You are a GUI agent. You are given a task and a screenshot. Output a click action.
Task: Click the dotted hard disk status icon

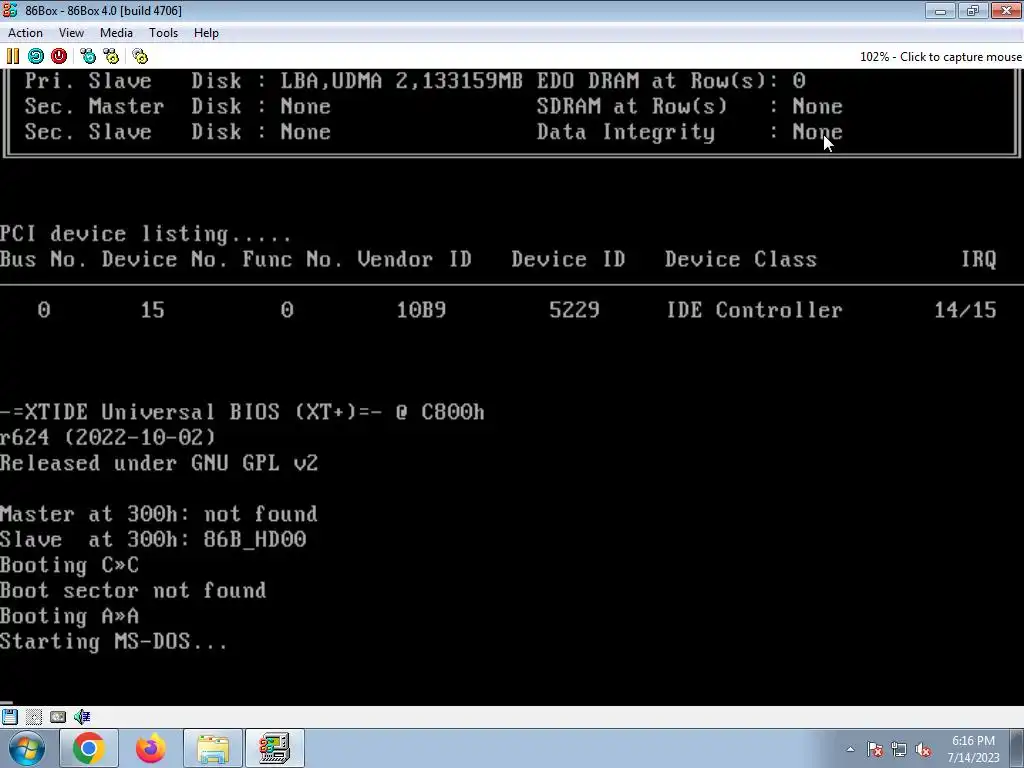34,716
